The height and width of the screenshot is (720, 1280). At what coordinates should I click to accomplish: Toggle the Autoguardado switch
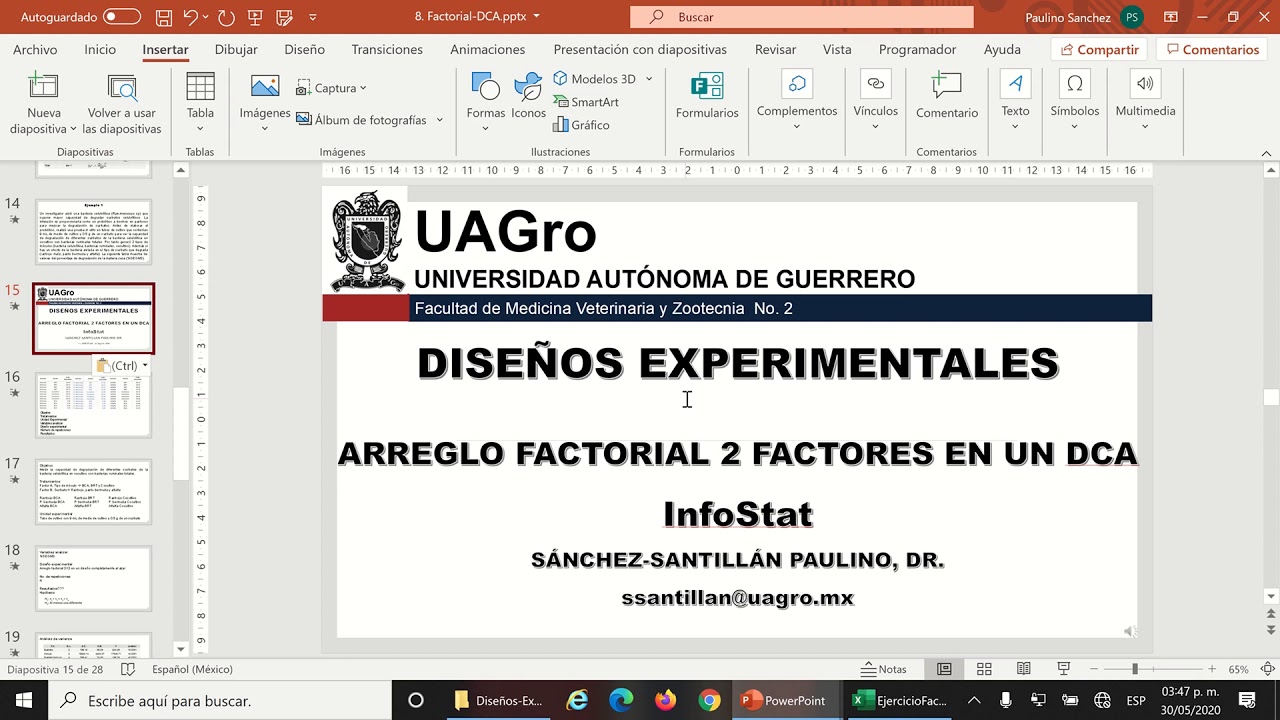click(122, 17)
